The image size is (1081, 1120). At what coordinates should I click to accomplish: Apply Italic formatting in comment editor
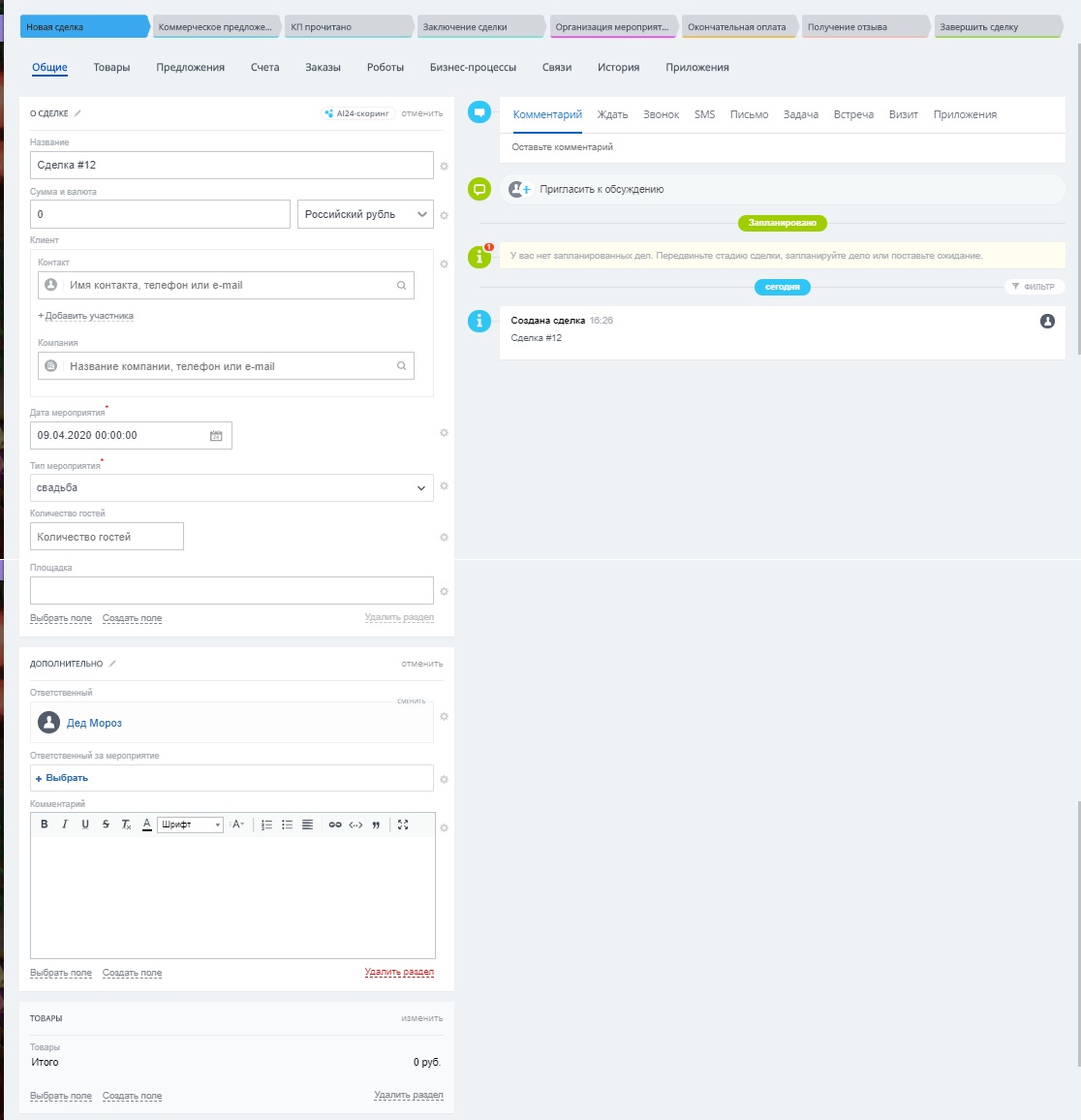pos(64,824)
